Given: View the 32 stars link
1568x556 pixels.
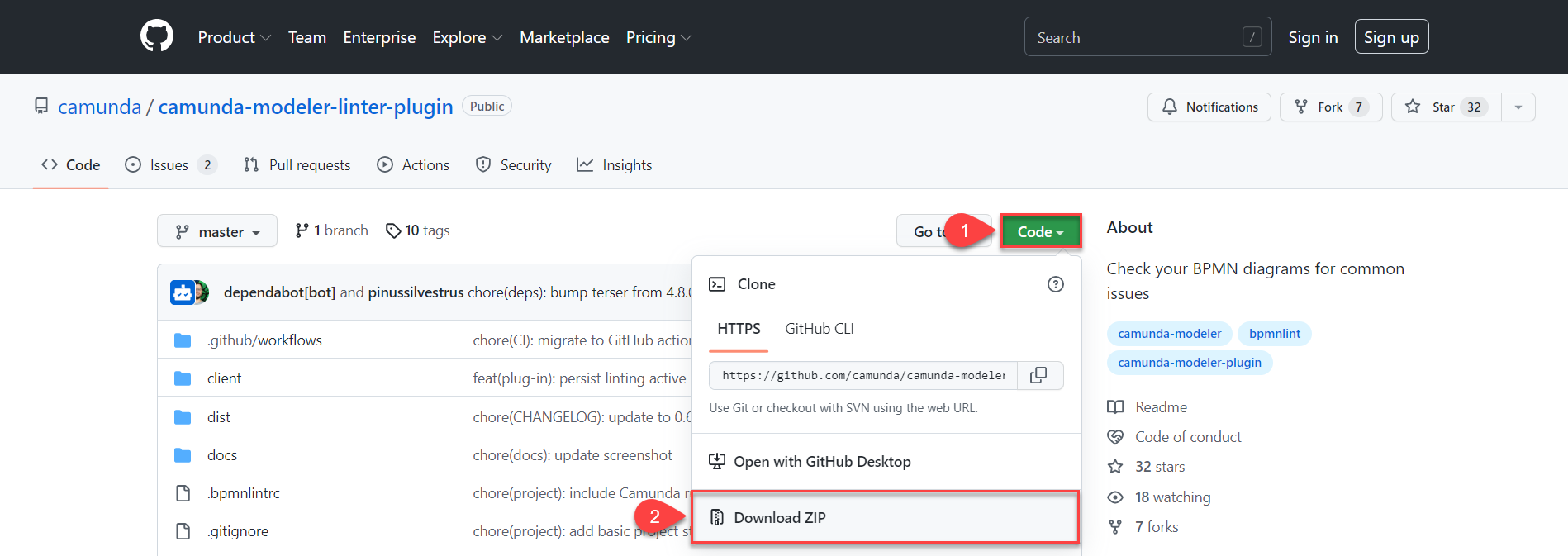Looking at the screenshot, I should pos(1146,466).
